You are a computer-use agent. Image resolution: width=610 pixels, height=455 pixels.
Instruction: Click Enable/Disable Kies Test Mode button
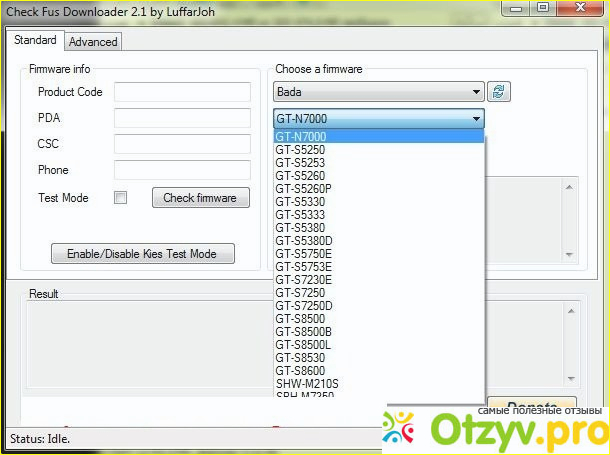coord(142,254)
